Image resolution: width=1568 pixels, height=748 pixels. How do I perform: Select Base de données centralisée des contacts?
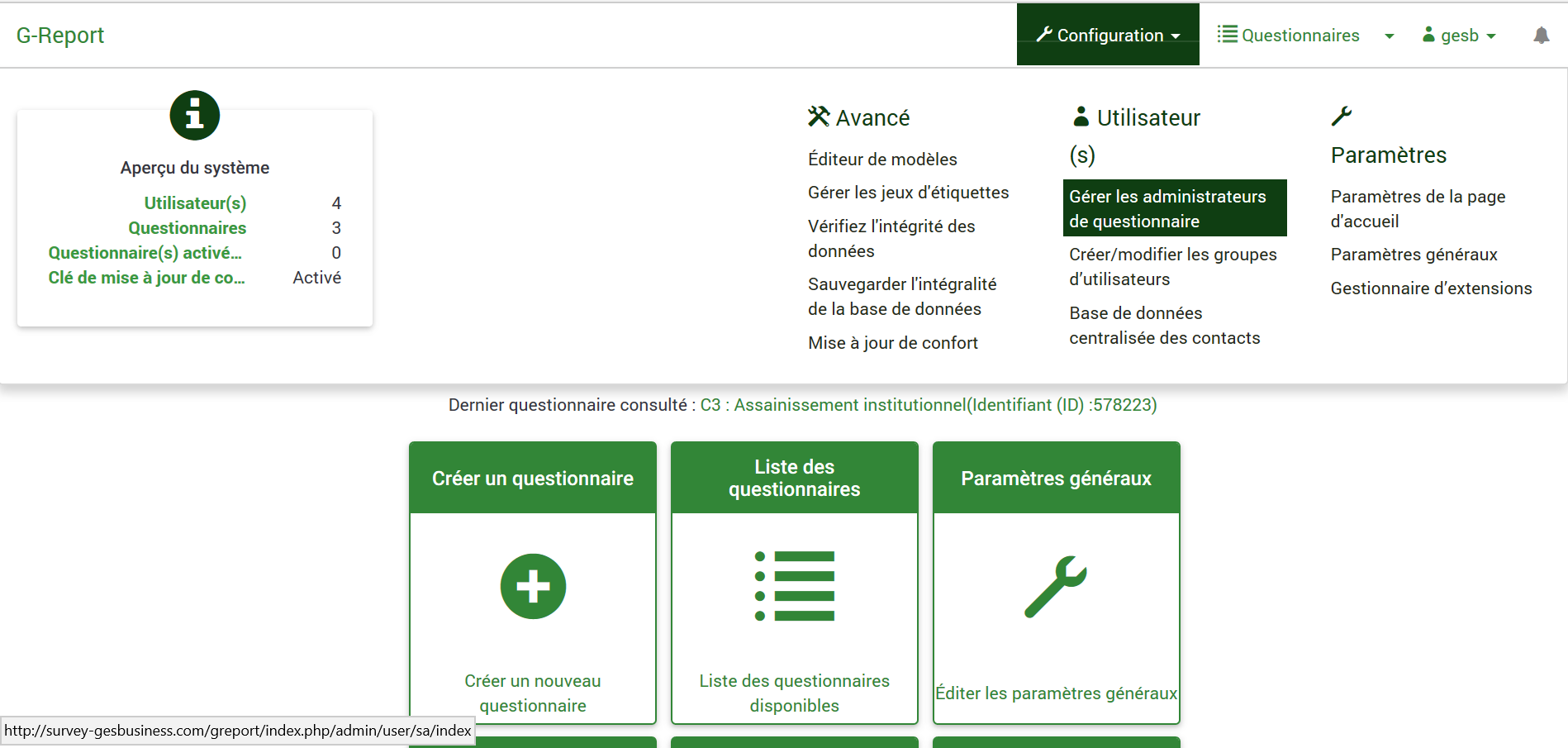(1164, 325)
